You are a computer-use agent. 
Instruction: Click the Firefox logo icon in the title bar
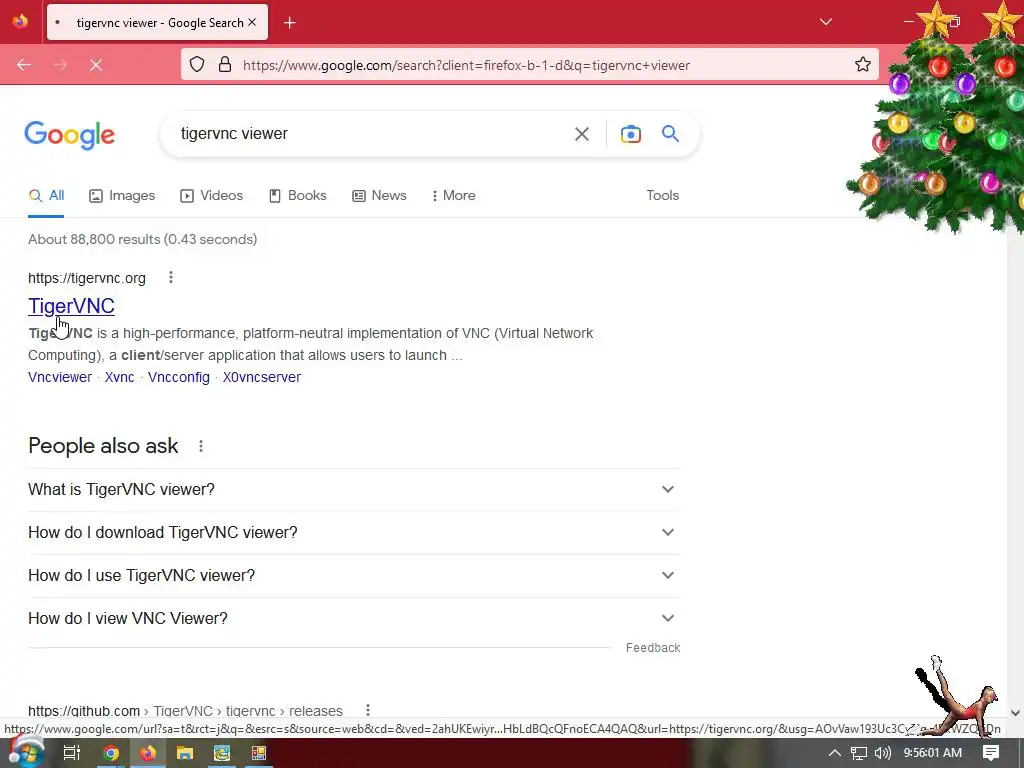pos(20,22)
